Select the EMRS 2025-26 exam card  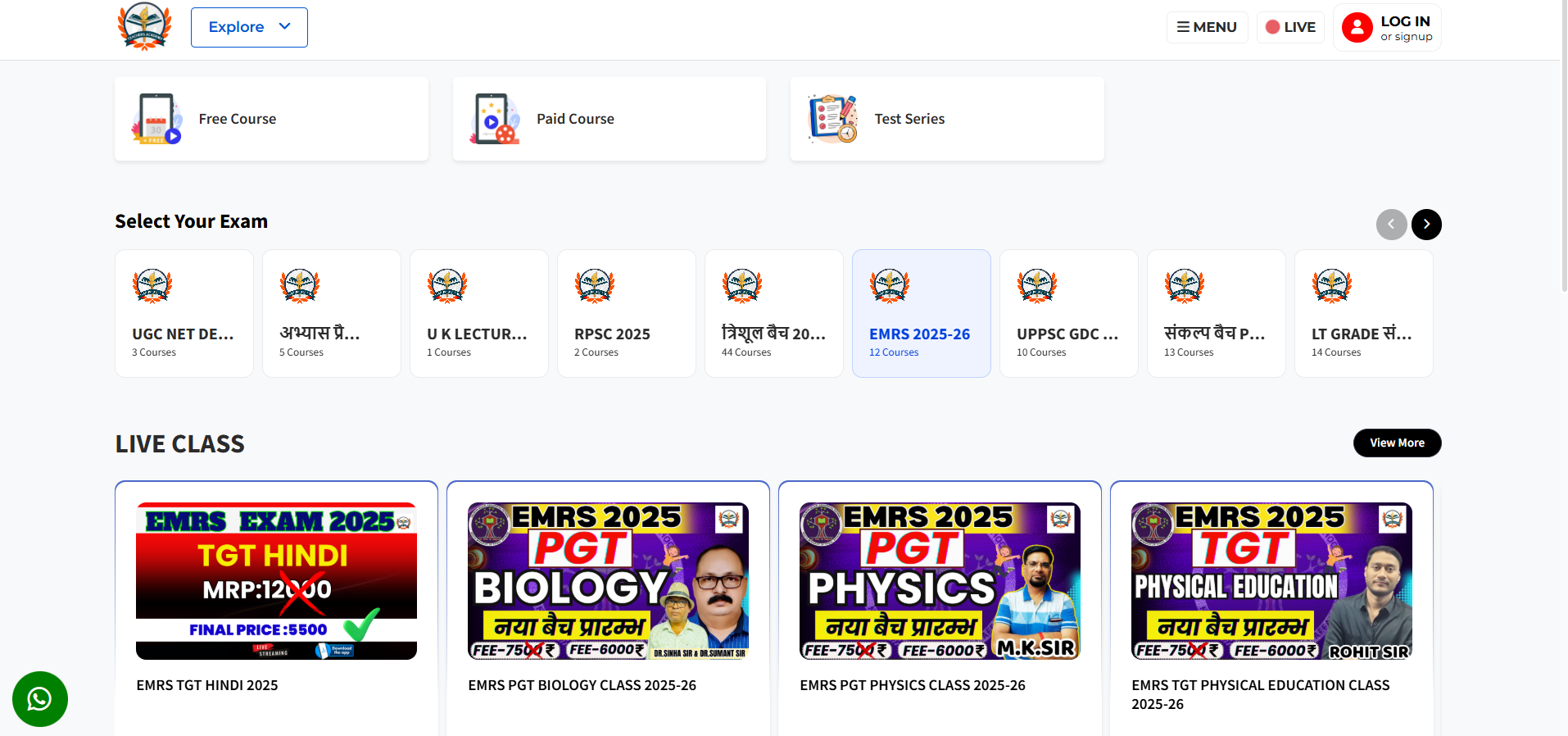click(x=921, y=314)
